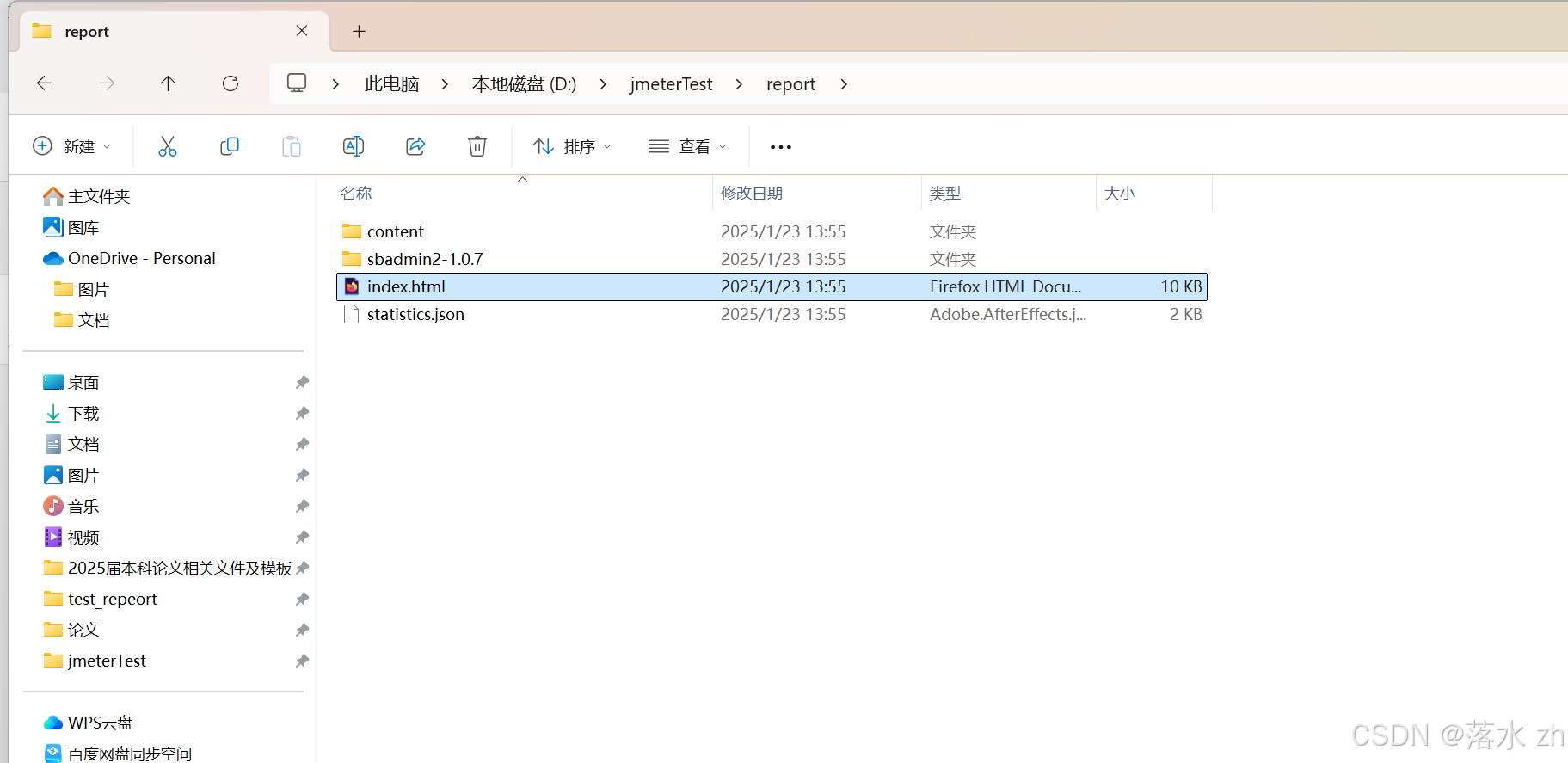The width and height of the screenshot is (1568, 763).
Task: Open 视频 quick access item
Action: (x=83, y=538)
